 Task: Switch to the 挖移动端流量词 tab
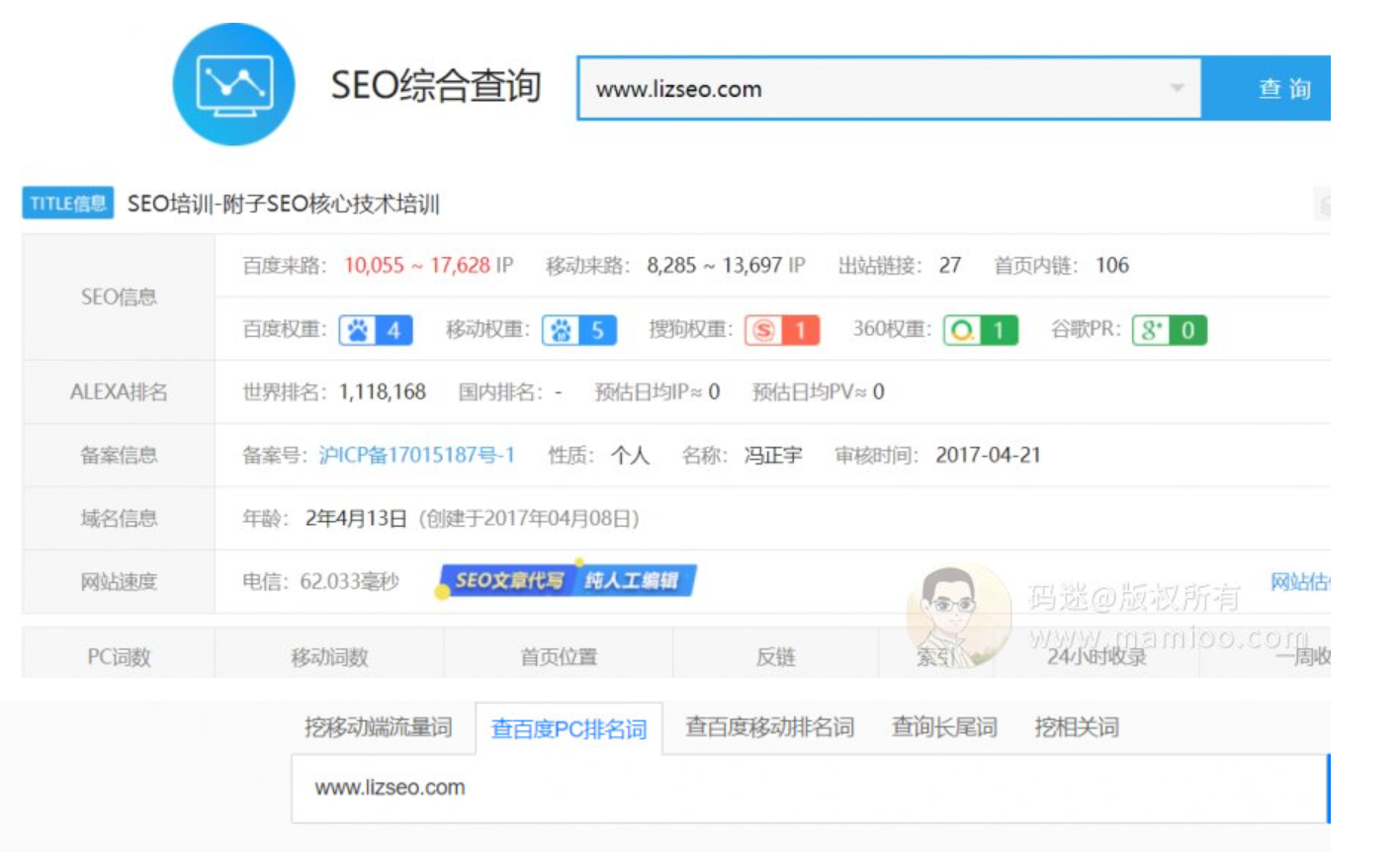[x=378, y=727]
